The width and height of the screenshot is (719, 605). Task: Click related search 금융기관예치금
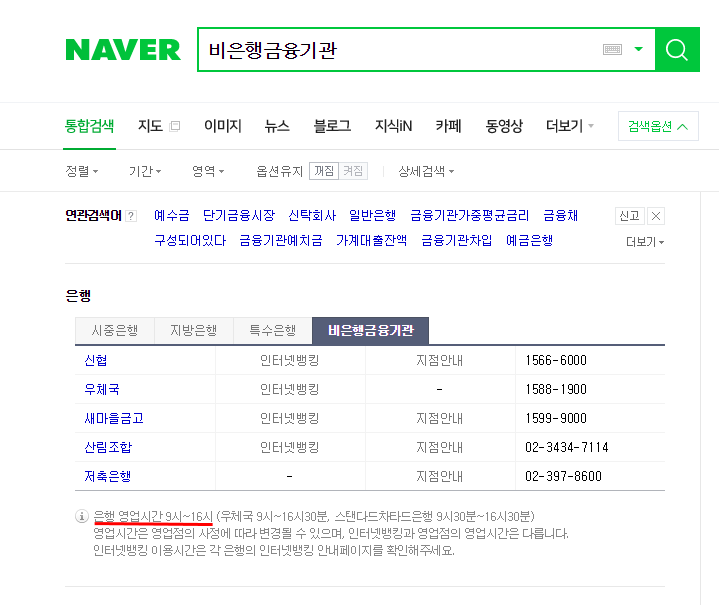coord(281,240)
